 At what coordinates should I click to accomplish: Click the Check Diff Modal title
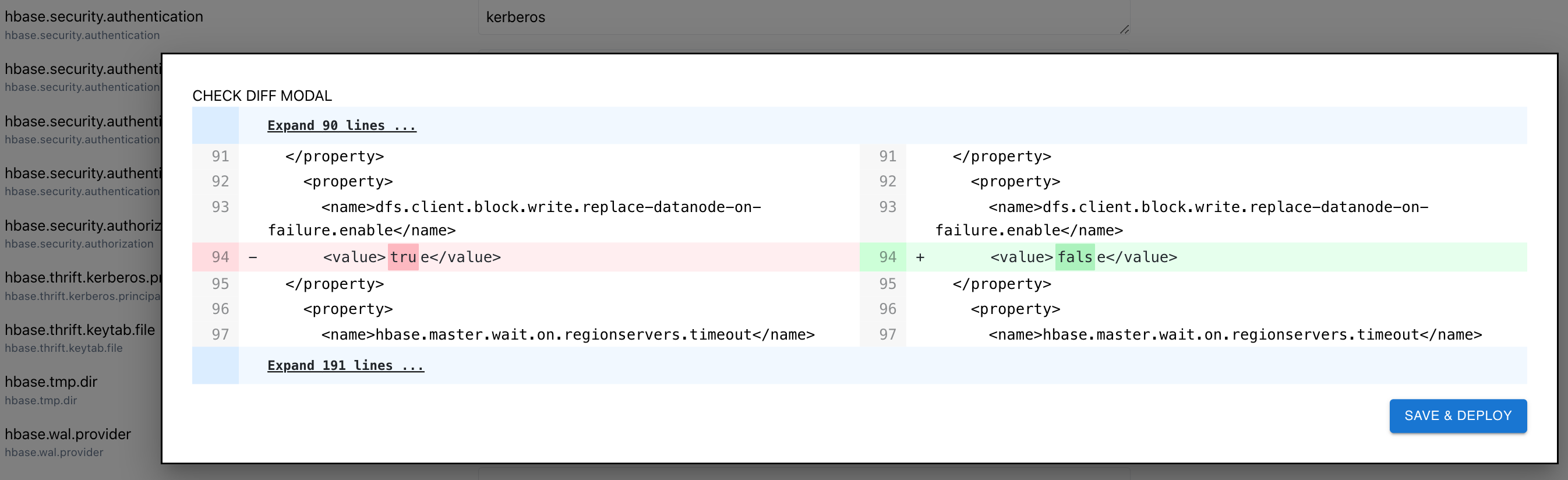click(x=262, y=96)
